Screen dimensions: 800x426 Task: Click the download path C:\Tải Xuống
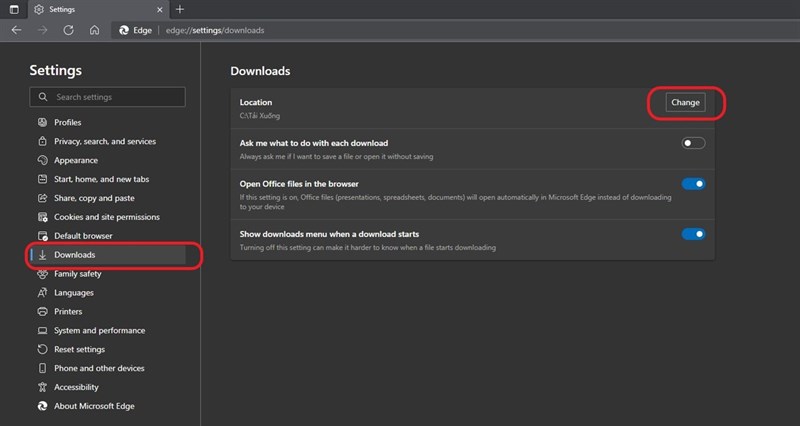click(260, 116)
